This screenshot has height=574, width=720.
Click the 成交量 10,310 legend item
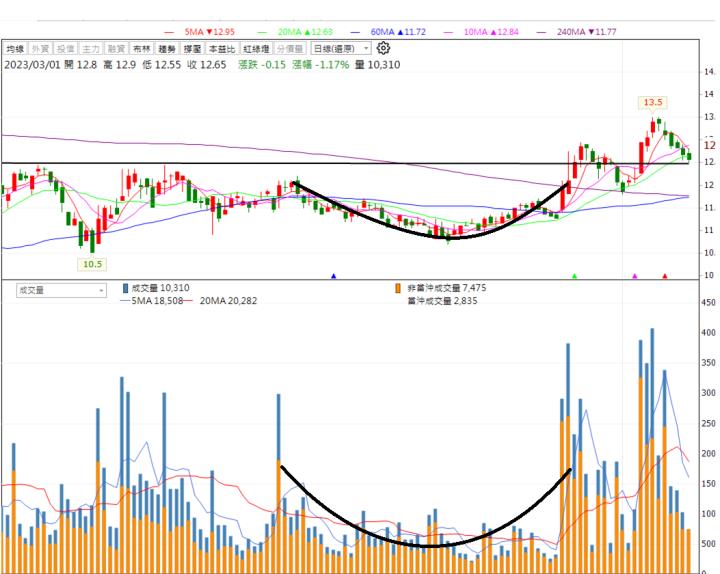click(x=156, y=288)
